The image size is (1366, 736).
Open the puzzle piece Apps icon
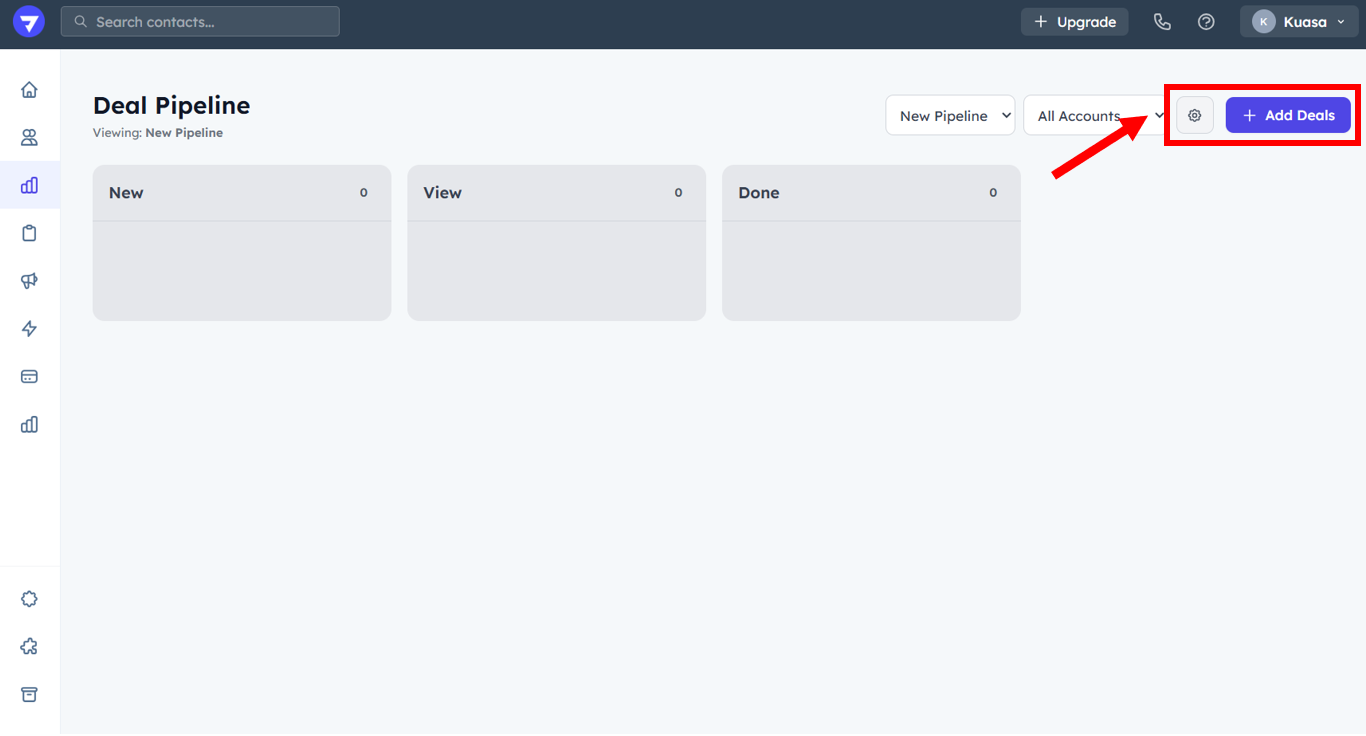pyautogui.click(x=29, y=647)
